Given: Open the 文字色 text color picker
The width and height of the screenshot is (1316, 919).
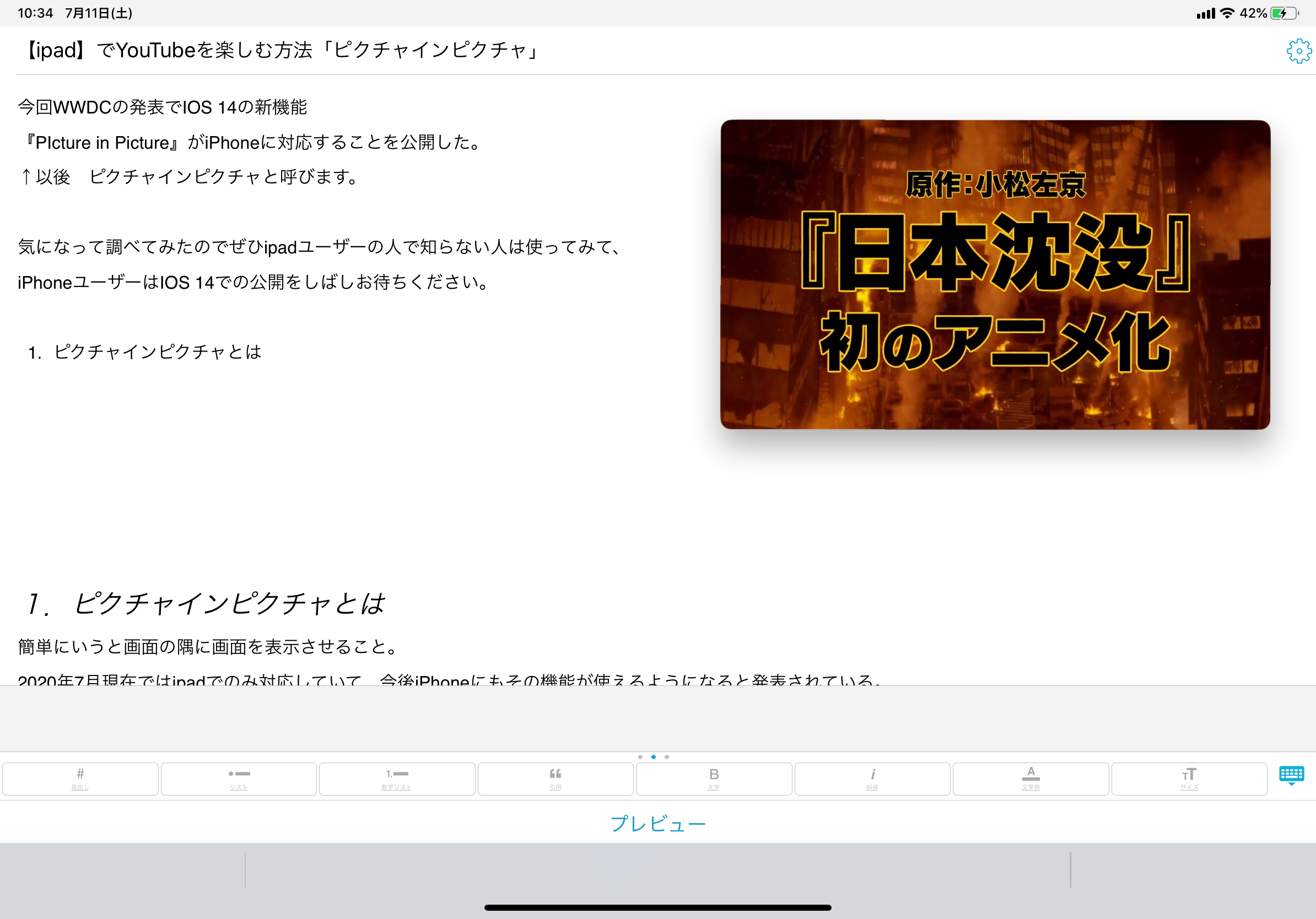Looking at the screenshot, I should pos(1031,779).
